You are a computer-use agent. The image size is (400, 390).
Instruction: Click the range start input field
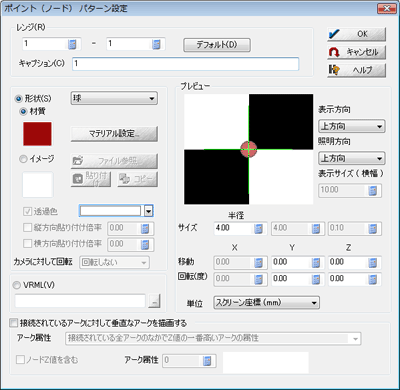[x=45, y=44]
